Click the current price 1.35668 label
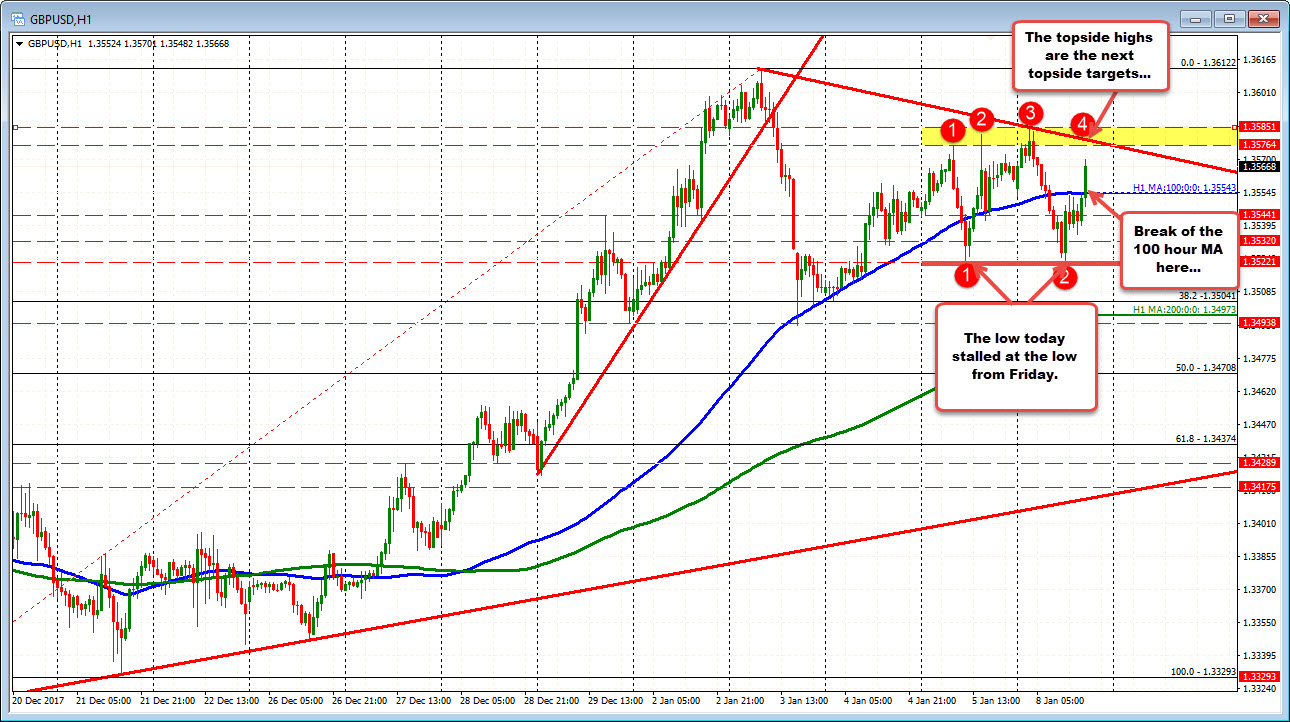Screen dimensions: 1290x722 1257,167
